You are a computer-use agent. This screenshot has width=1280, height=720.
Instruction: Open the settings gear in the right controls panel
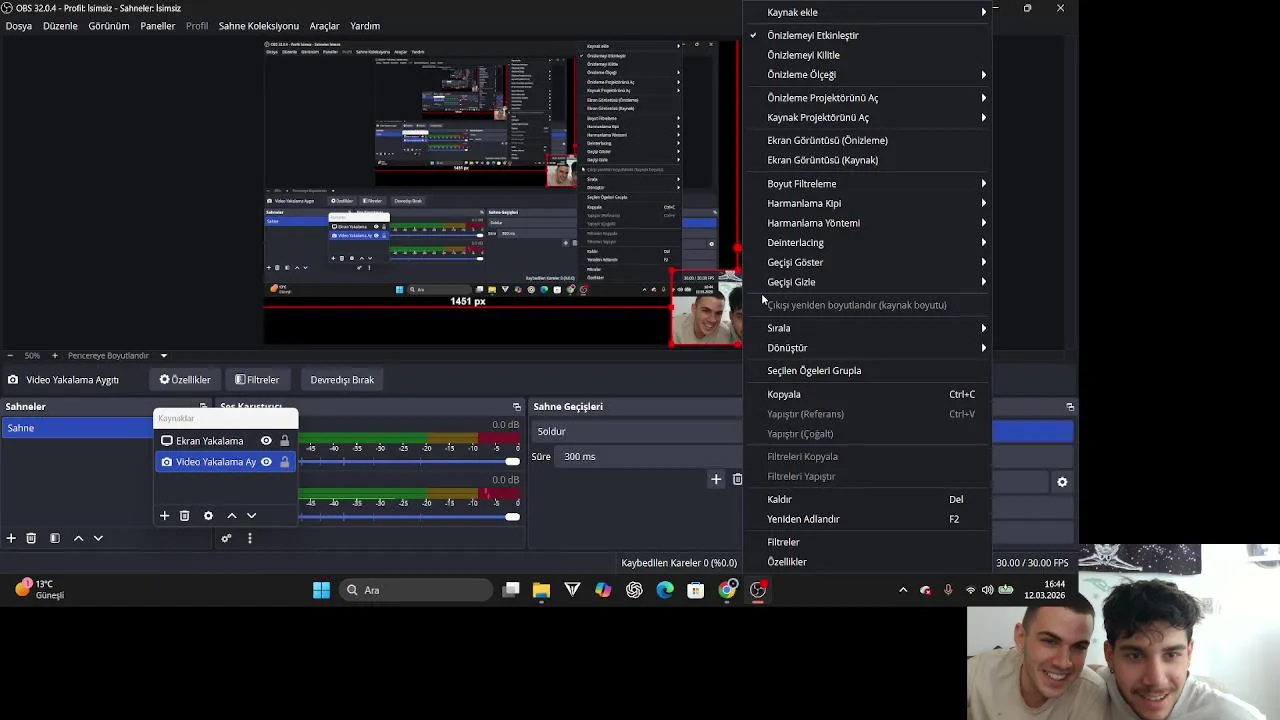[1062, 482]
